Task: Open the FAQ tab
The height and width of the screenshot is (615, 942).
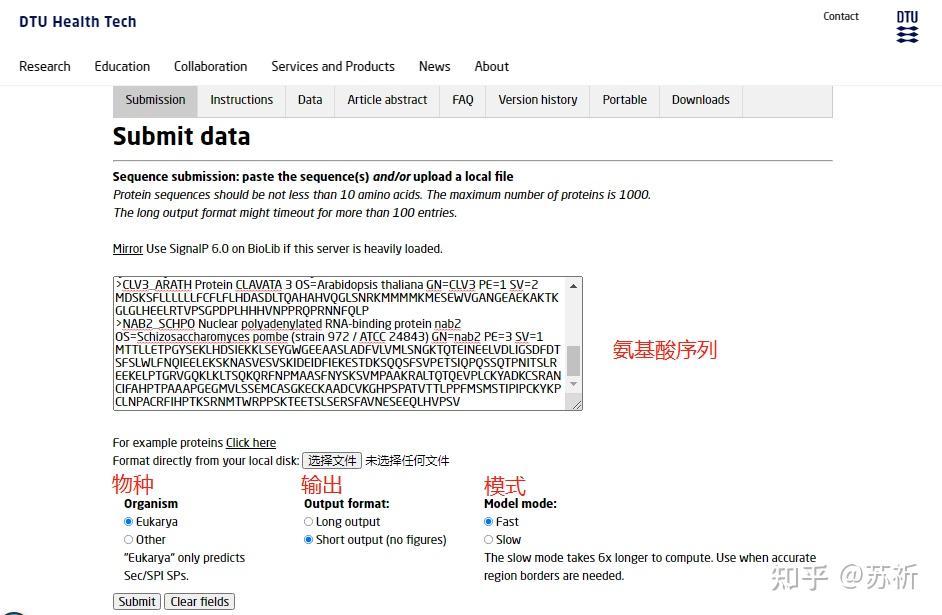Action: pos(462,100)
